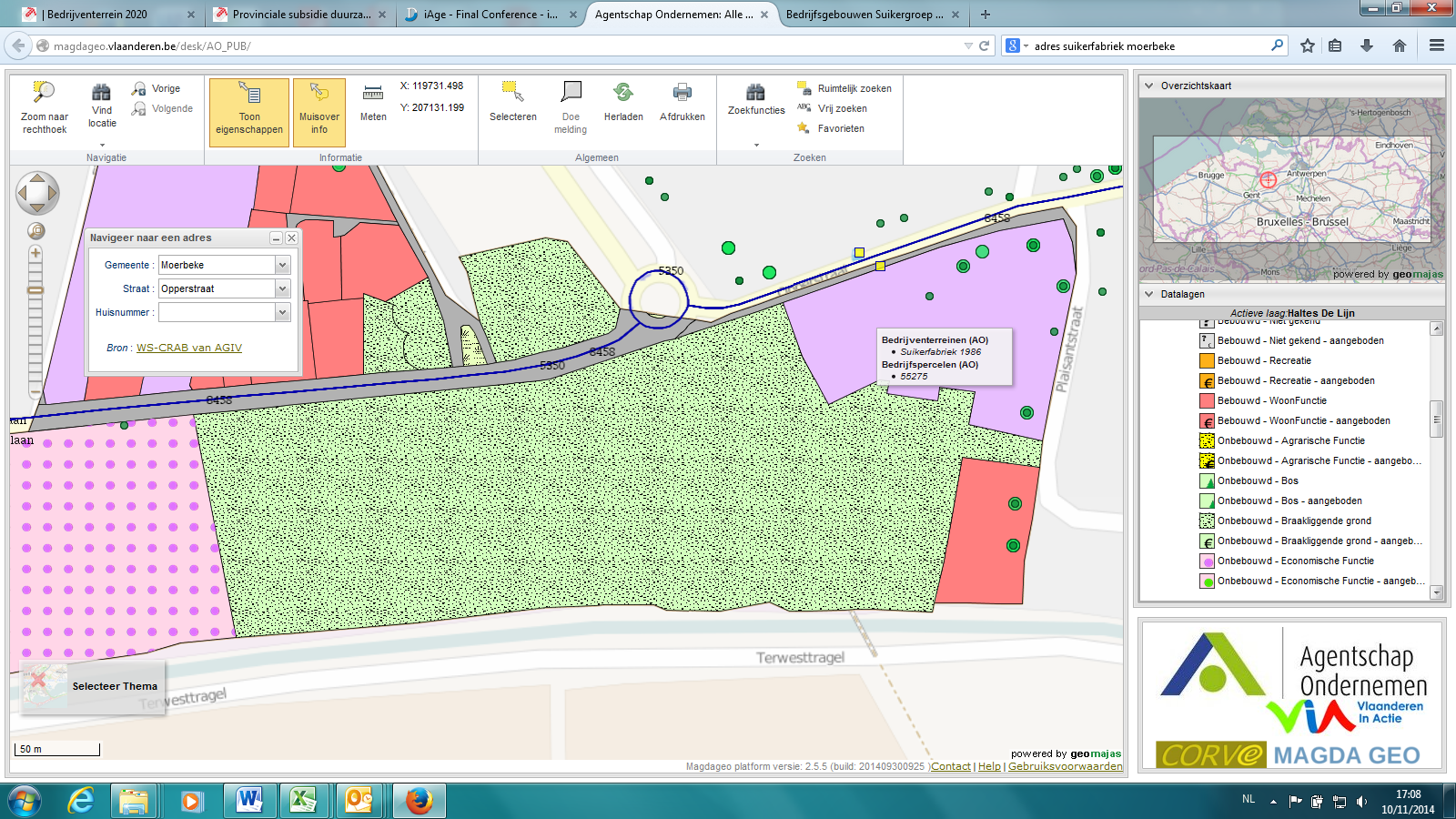This screenshot has height=819, width=1456.
Task: Collapse the Overzichtskaart panel
Action: [x=1148, y=86]
